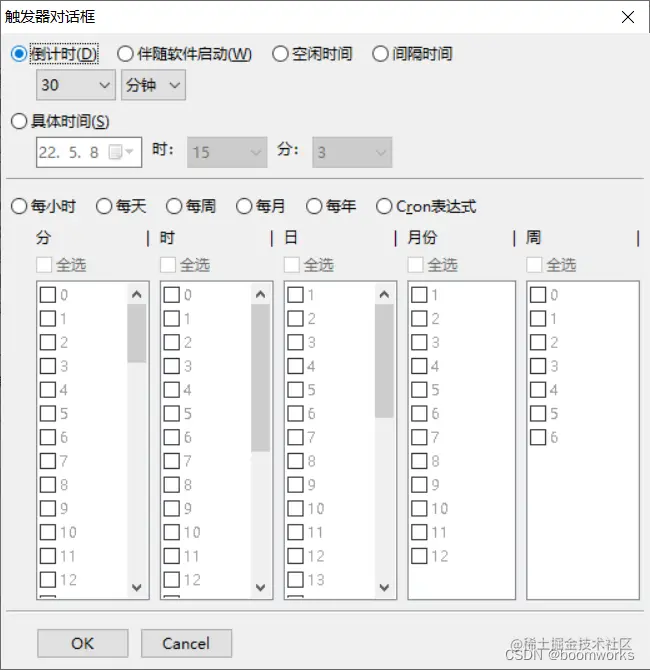The height and width of the screenshot is (670, 650).
Task: Click the date field showing 22. 5. 8
Action: click(89, 152)
